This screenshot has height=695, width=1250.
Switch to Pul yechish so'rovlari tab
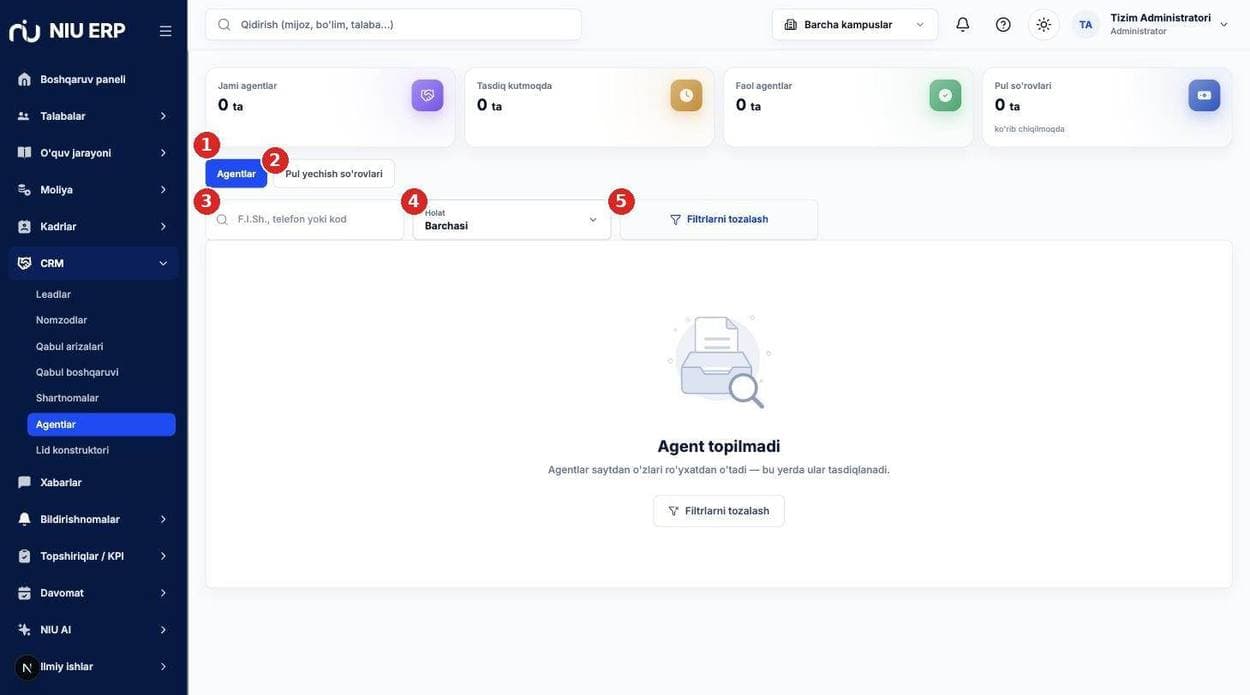pyautogui.click(x=334, y=174)
